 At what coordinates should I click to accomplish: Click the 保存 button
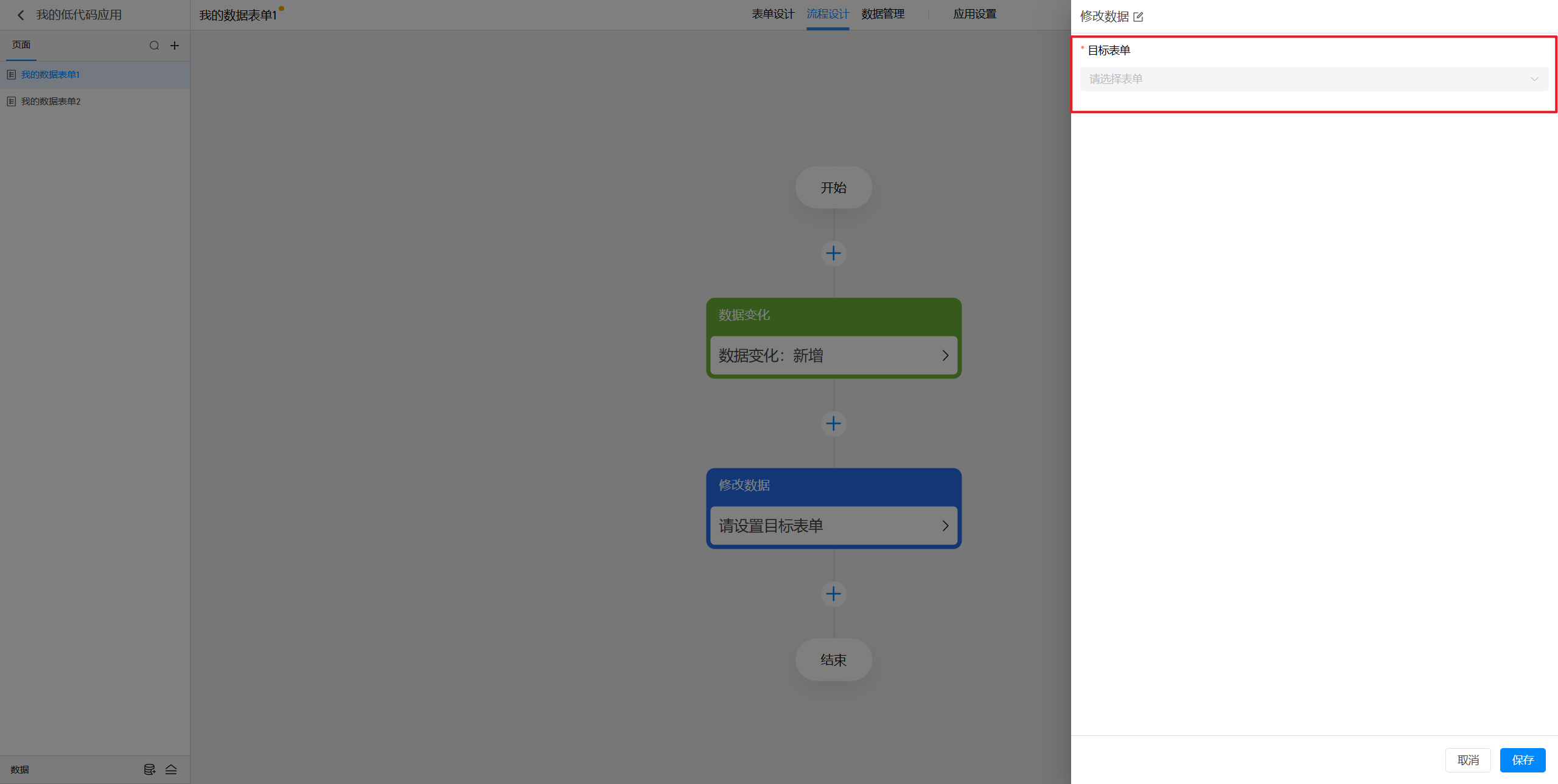tap(1522, 760)
